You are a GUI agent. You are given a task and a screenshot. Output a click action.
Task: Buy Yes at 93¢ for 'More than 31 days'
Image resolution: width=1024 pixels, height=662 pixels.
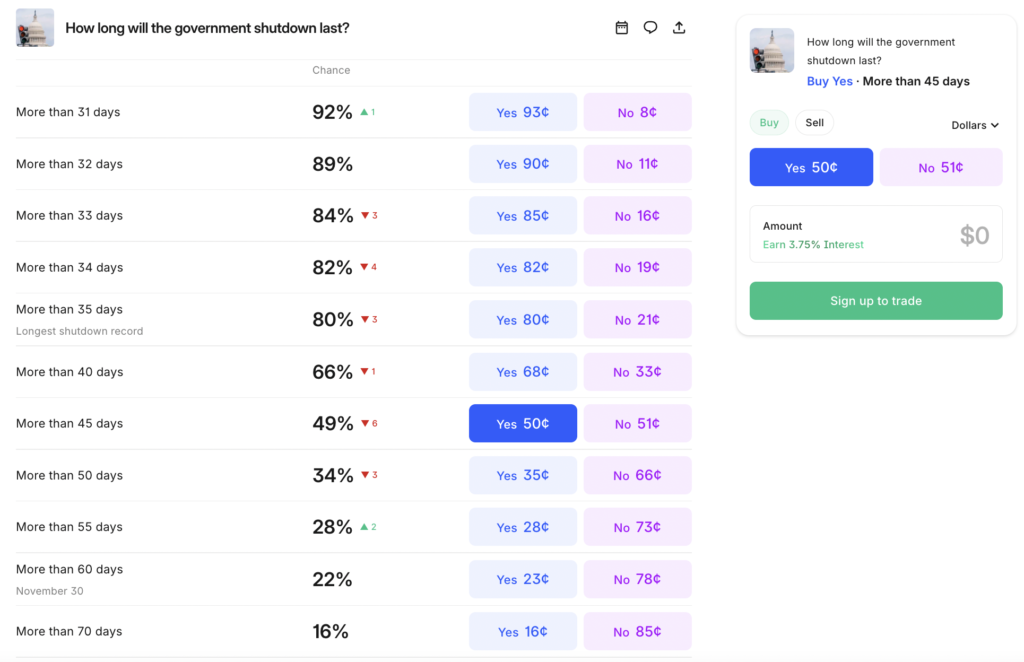tap(522, 111)
